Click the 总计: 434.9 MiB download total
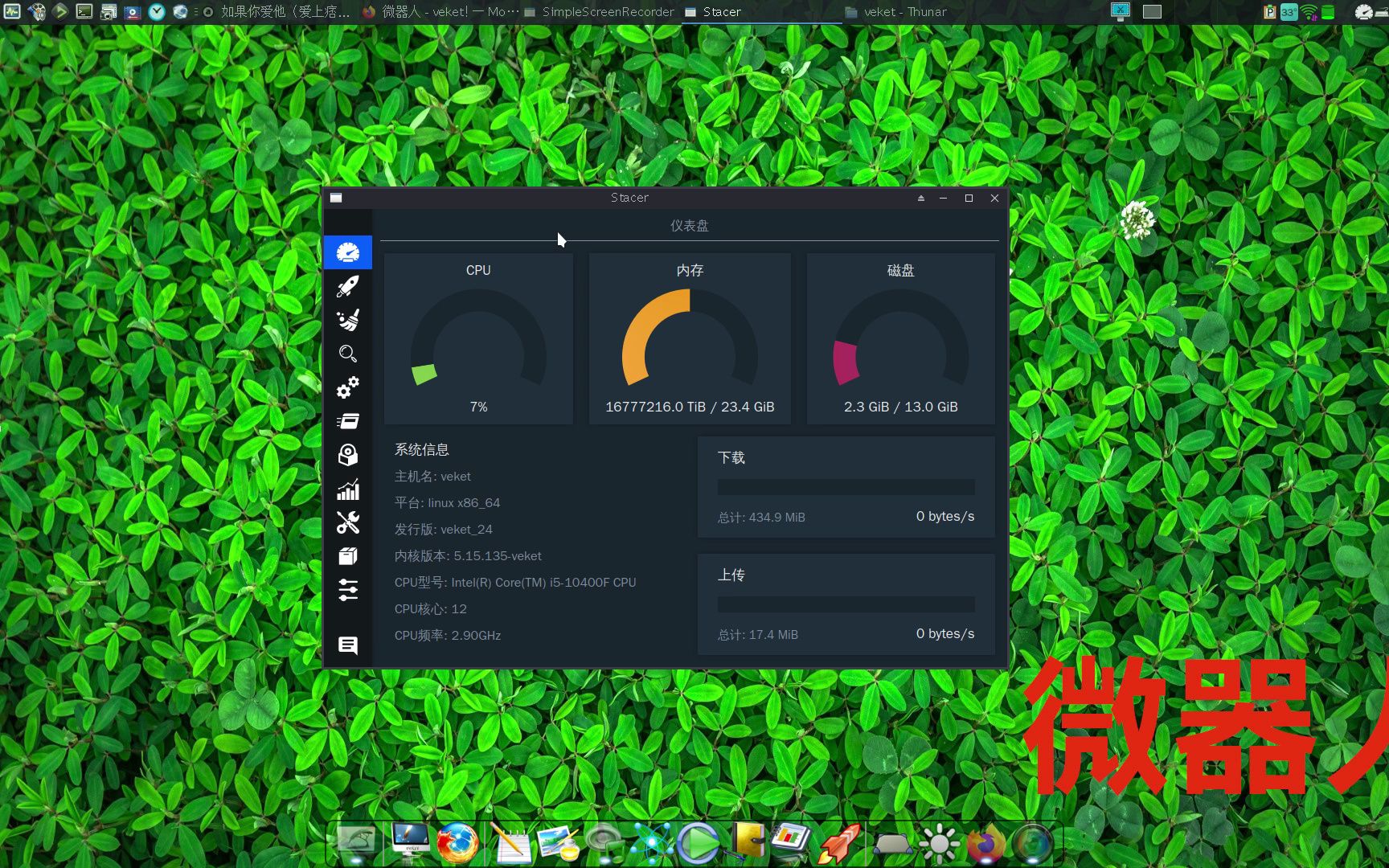The height and width of the screenshot is (868, 1389). pyautogui.click(x=761, y=518)
